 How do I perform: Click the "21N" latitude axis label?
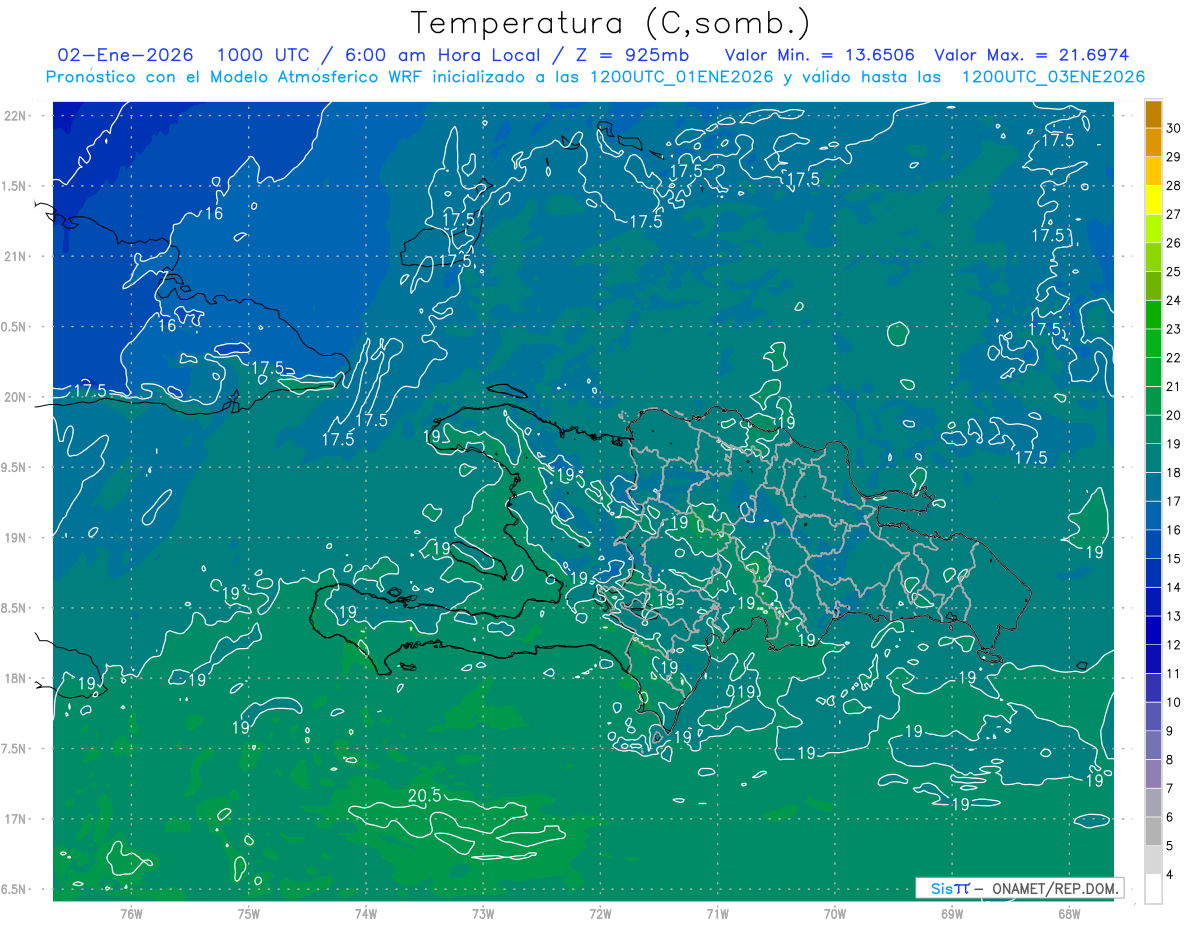click(x=15, y=256)
